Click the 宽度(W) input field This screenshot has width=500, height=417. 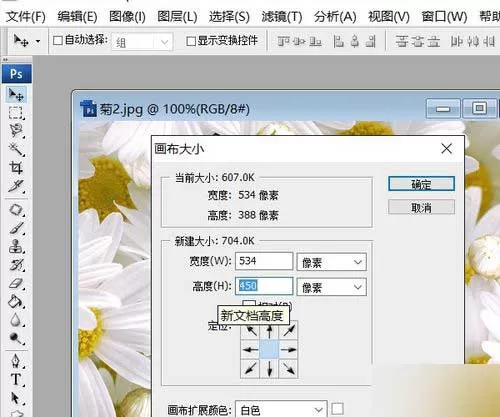point(264,261)
